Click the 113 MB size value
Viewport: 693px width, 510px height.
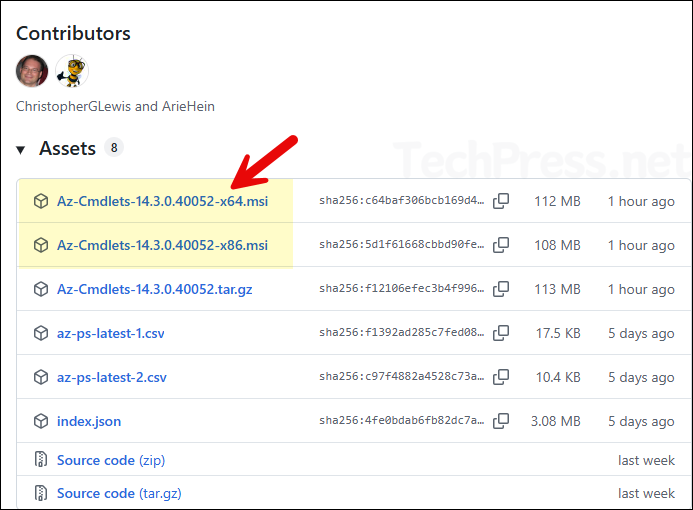(557, 289)
